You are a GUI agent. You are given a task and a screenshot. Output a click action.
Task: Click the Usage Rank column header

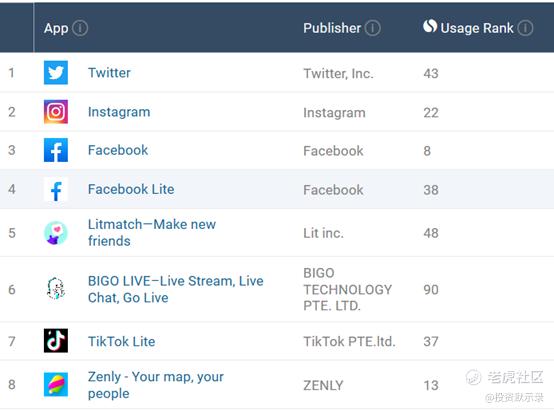(x=478, y=28)
